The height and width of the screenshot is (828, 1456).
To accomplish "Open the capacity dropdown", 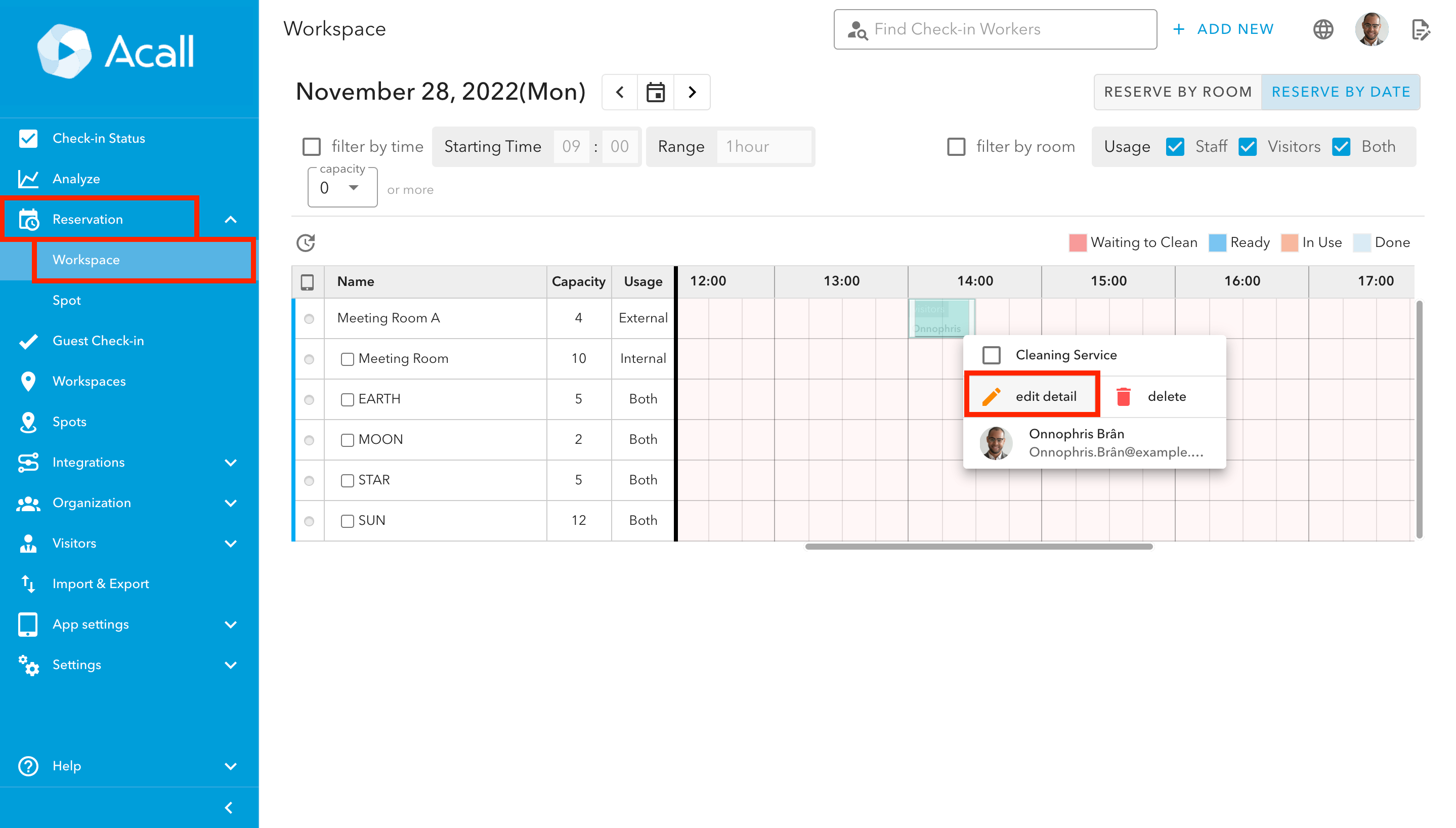I will (342, 188).
